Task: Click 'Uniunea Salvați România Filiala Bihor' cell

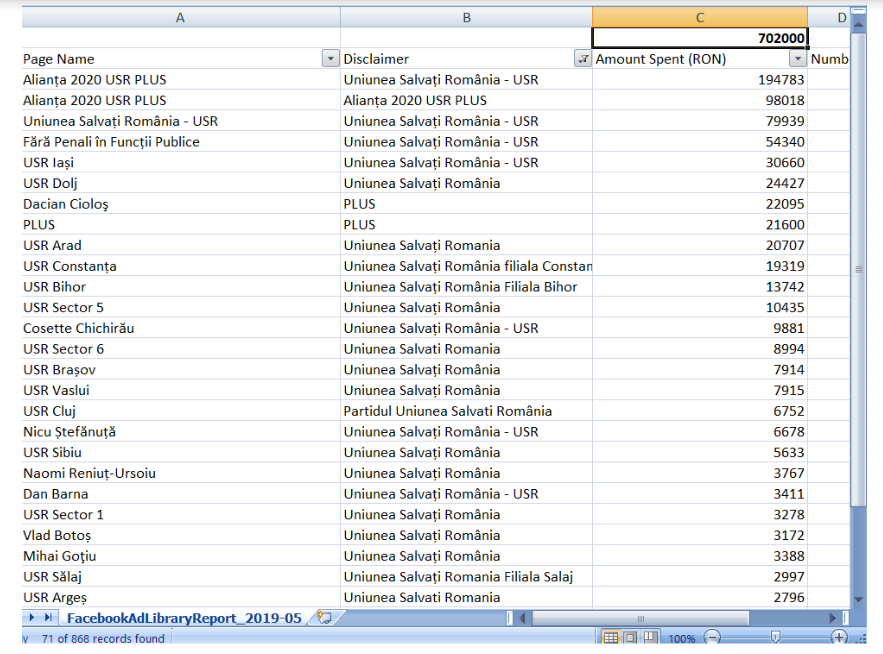Action: click(466, 287)
